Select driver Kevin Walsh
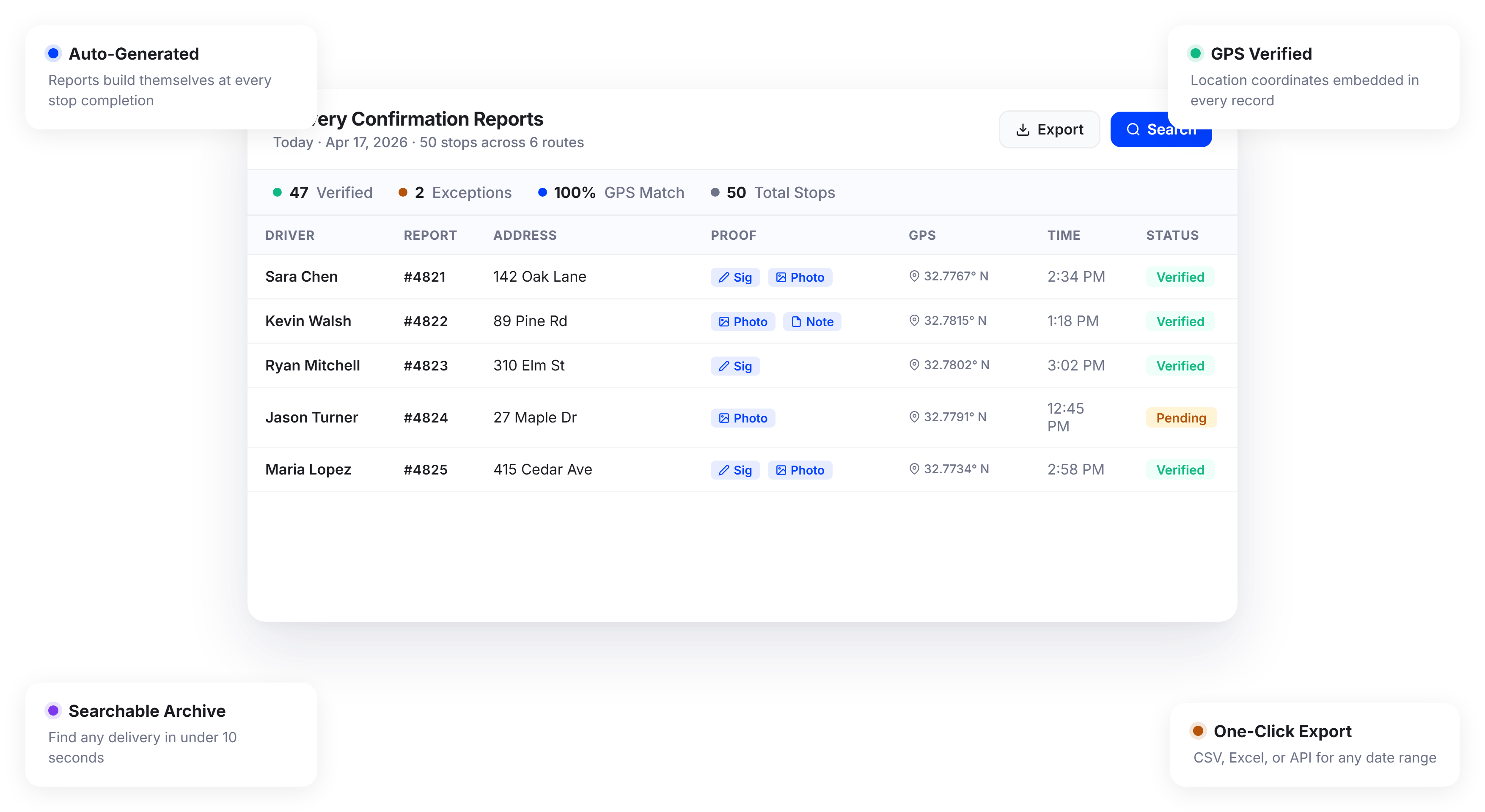 pyautogui.click(x=308, y=321)
